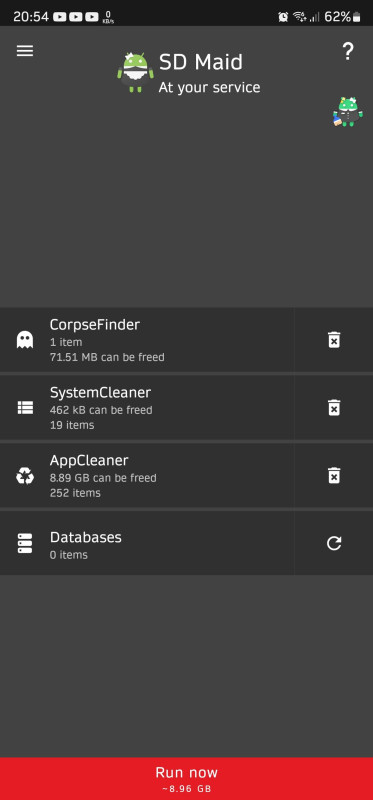Image resolution: width=373 pixels, height=800 pixels.
Task: Delete SystemCleaner results with trash icon
Action: coord(334,408)
